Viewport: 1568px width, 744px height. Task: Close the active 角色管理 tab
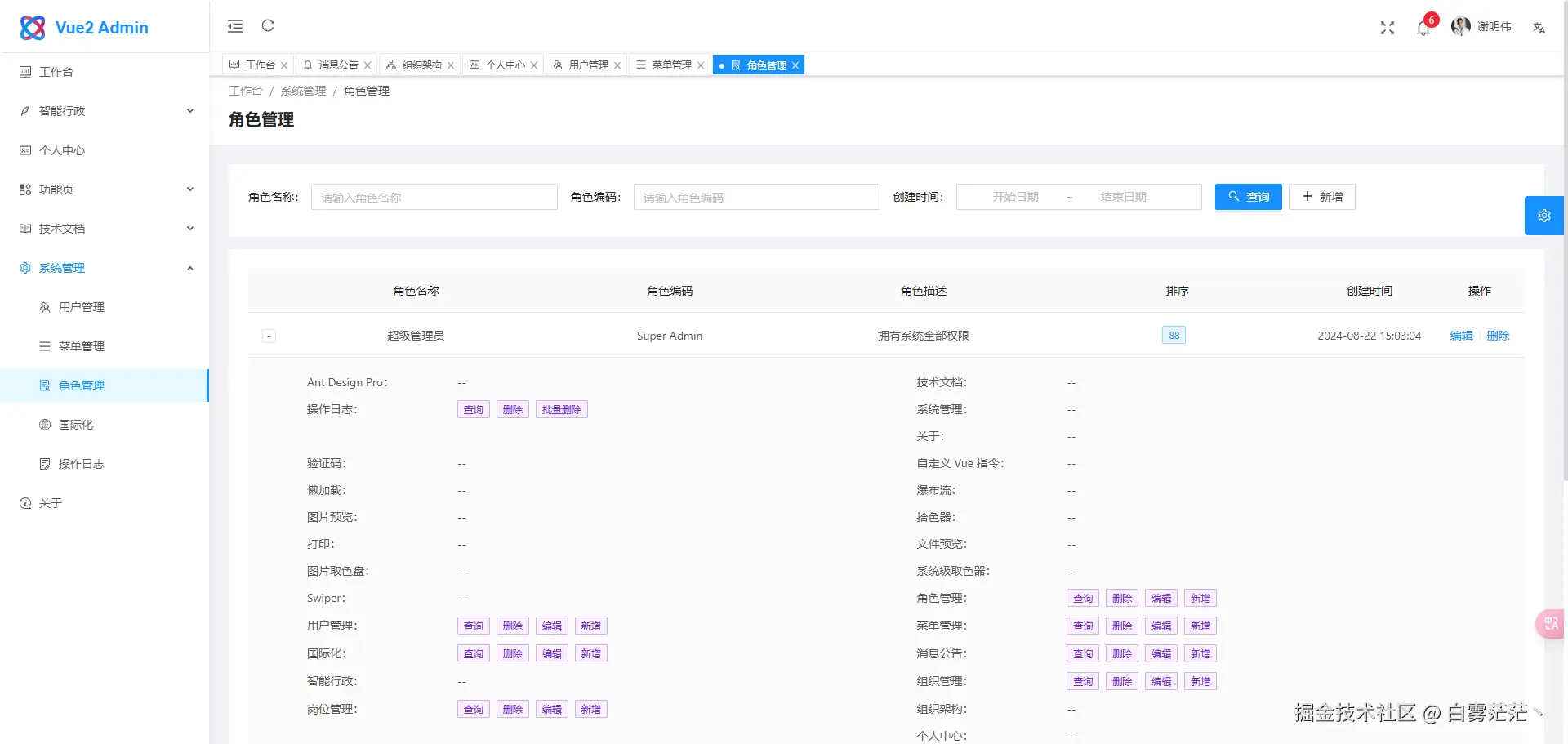pyautogui.click(x=795, y=65)
